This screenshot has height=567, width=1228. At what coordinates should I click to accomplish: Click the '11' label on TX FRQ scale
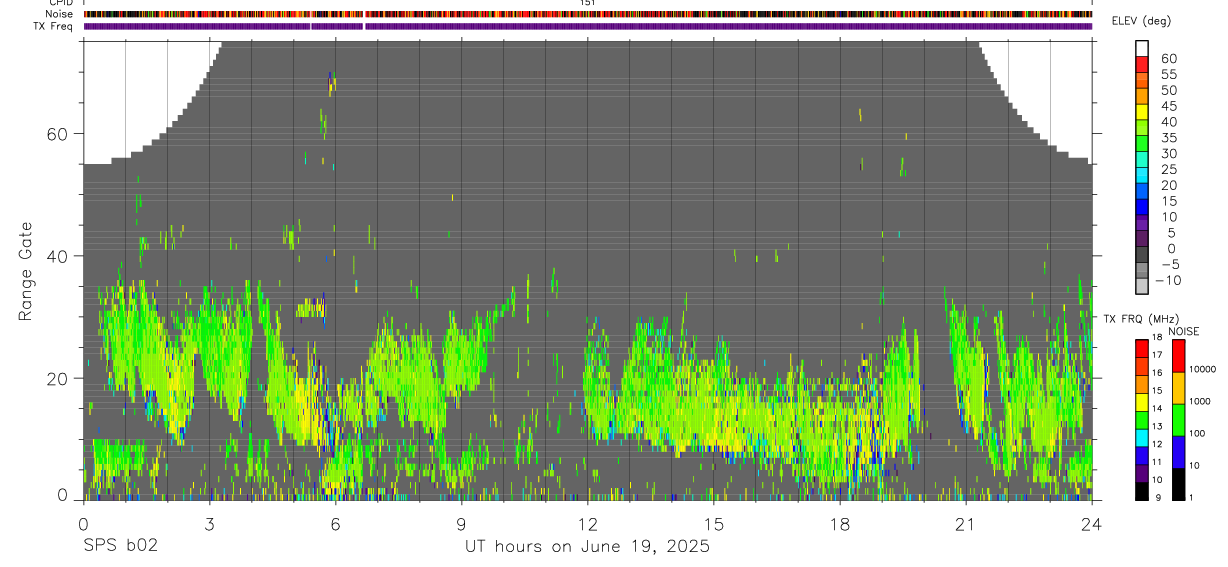pyautogui.click(x=1155, y=462)
